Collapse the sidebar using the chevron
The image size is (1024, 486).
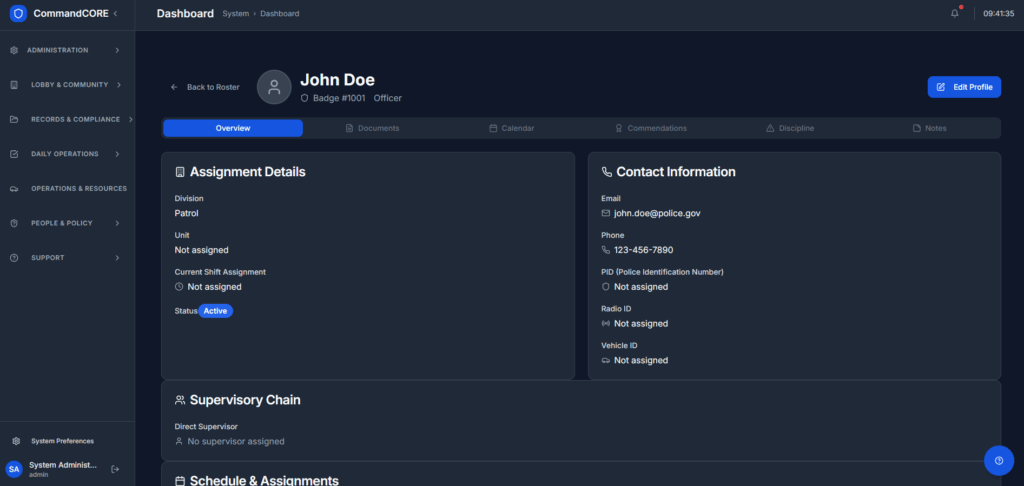(x=115, y=13)
